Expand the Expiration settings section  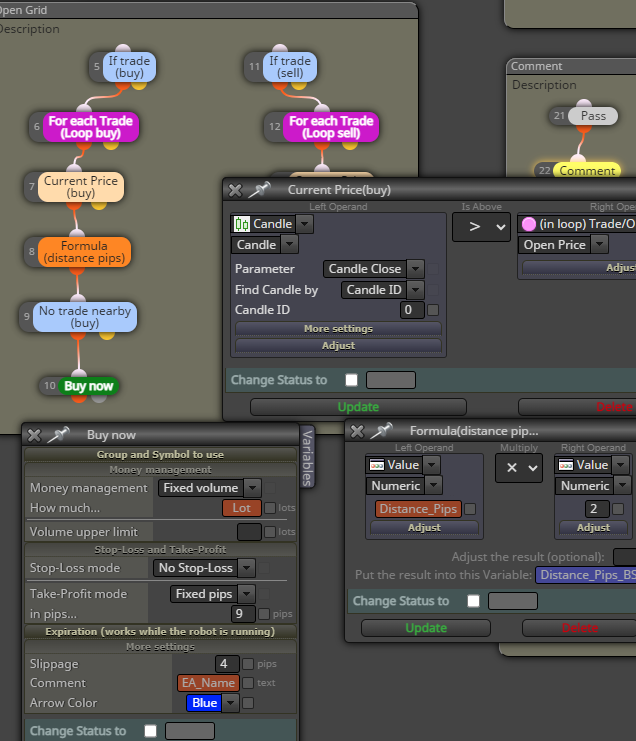click(x=160, y=632)
